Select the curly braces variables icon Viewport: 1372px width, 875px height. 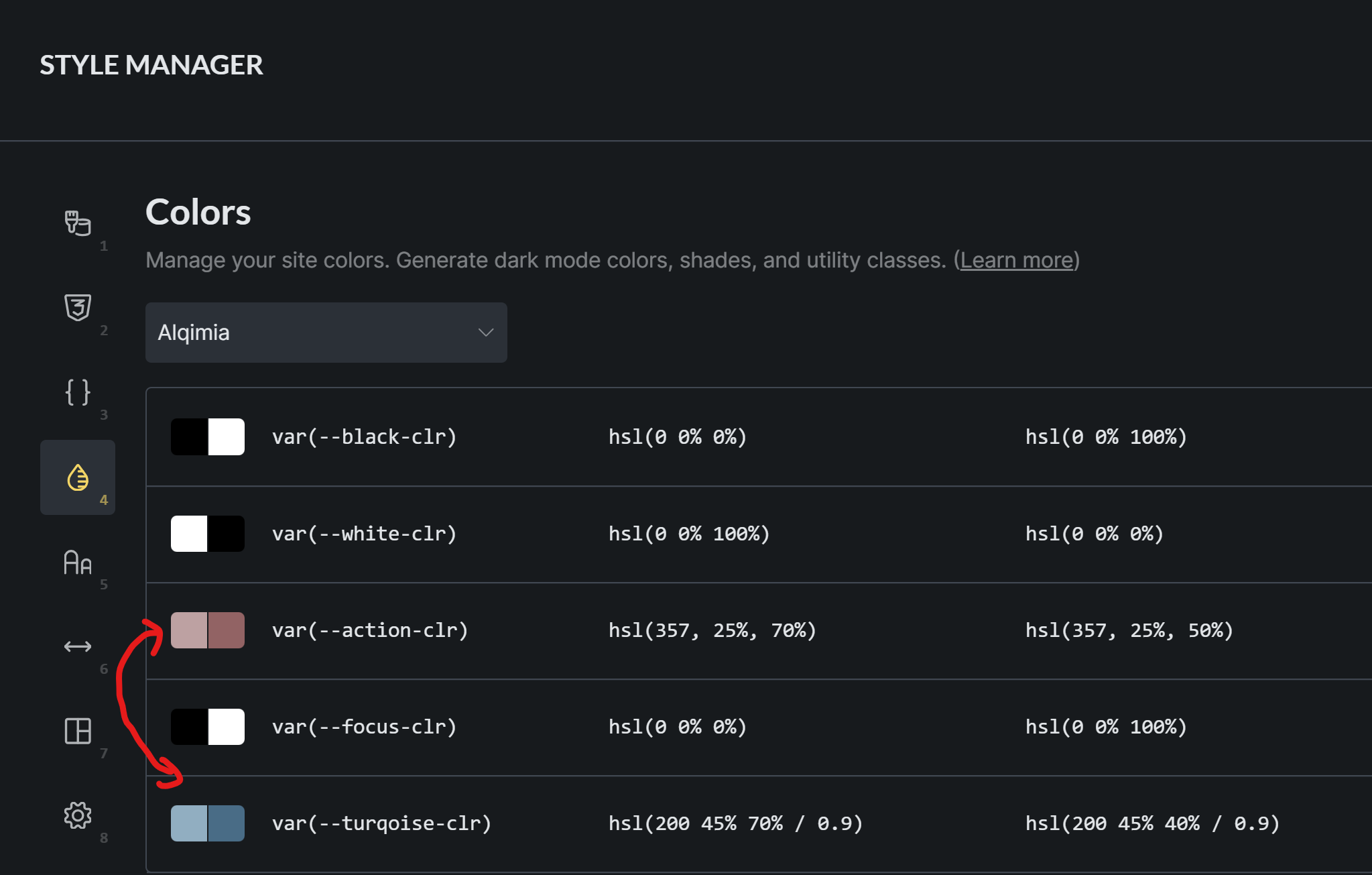[78, 392]
